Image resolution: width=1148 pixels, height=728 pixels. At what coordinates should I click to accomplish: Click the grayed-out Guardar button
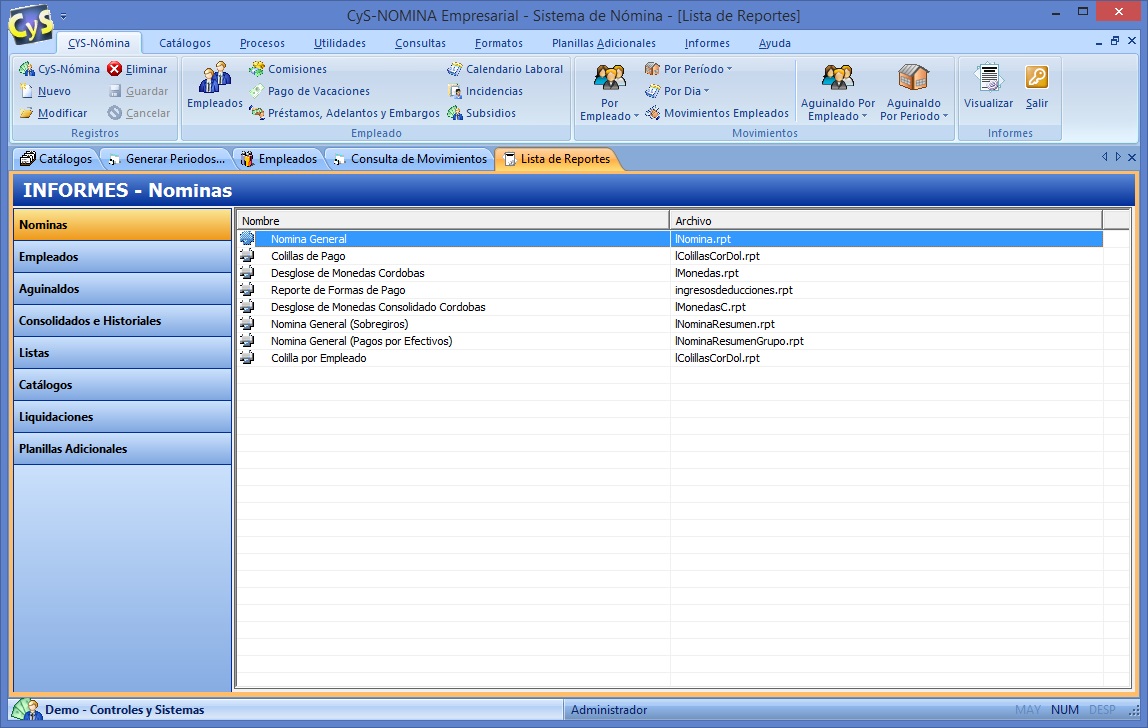(x=138, y=91)
